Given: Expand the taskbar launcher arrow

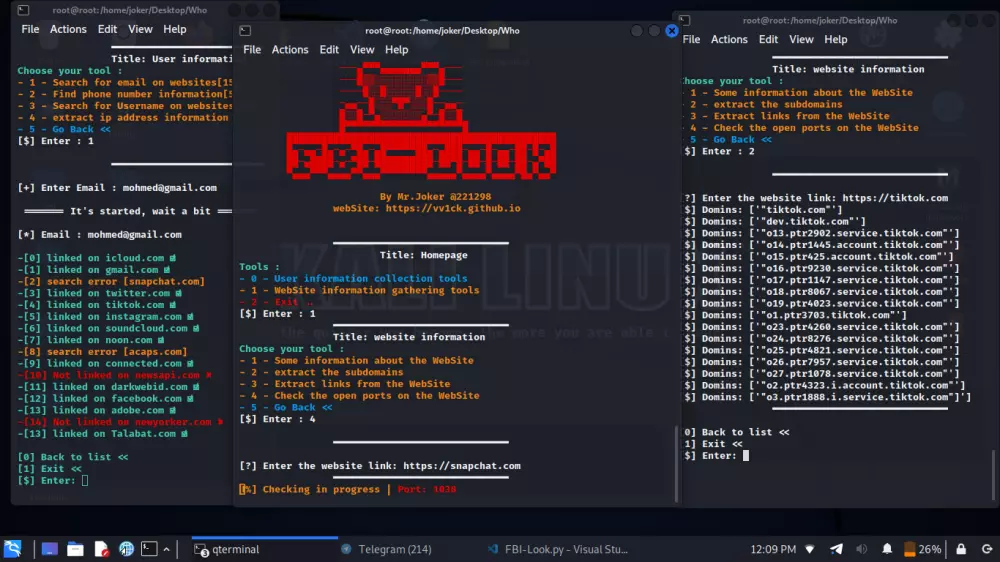Looking at the screenshot, I should pos(166,549).
